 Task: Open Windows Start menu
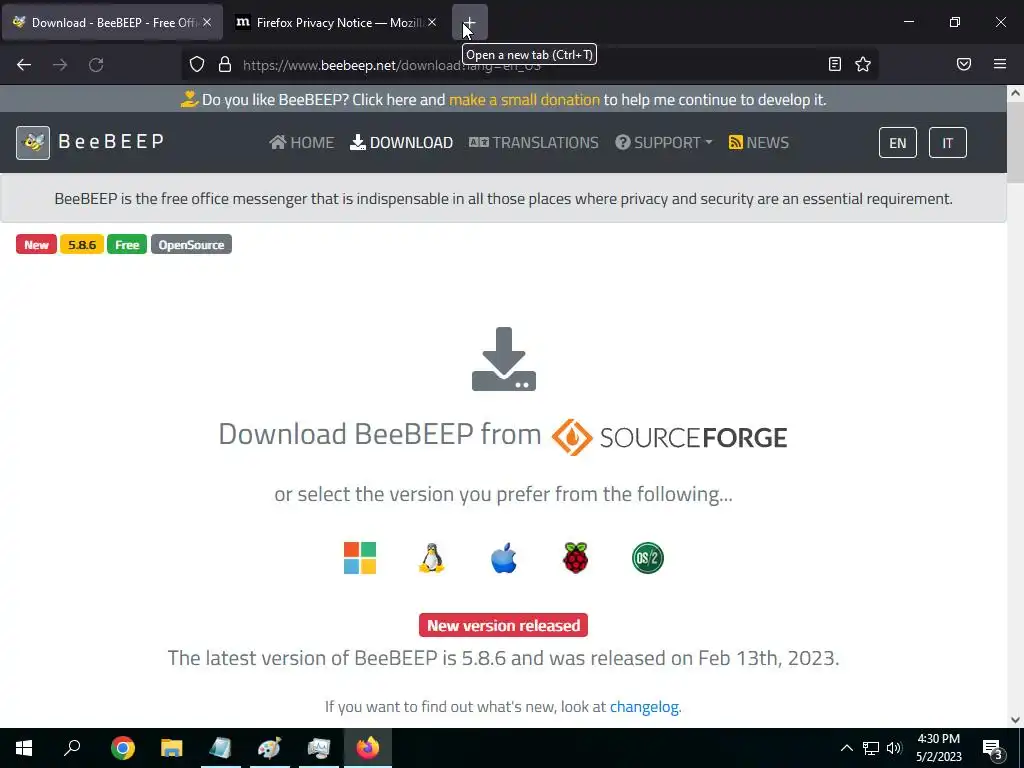pos(24,748)
